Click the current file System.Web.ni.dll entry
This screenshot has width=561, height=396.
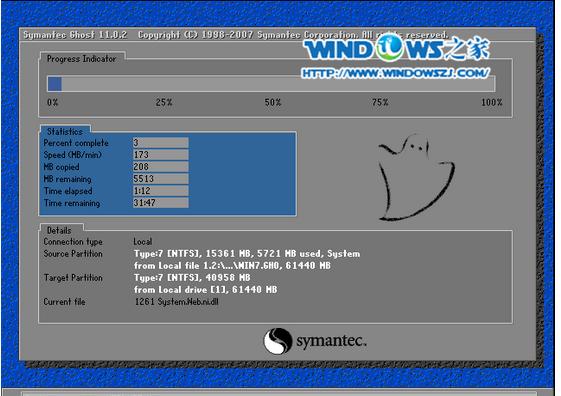point(176,302)
